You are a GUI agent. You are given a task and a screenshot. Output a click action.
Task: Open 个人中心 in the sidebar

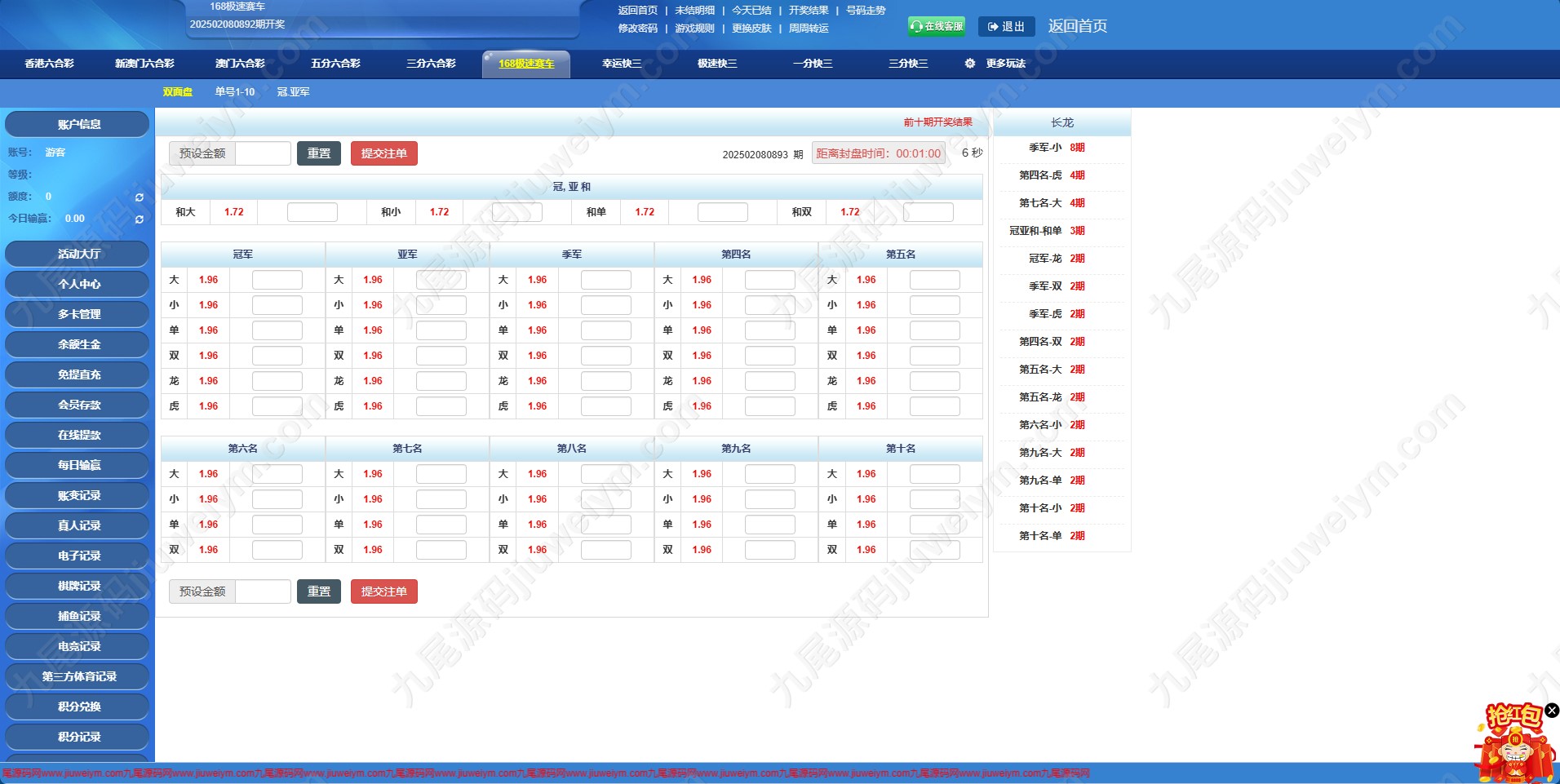(x=78, y=284)
